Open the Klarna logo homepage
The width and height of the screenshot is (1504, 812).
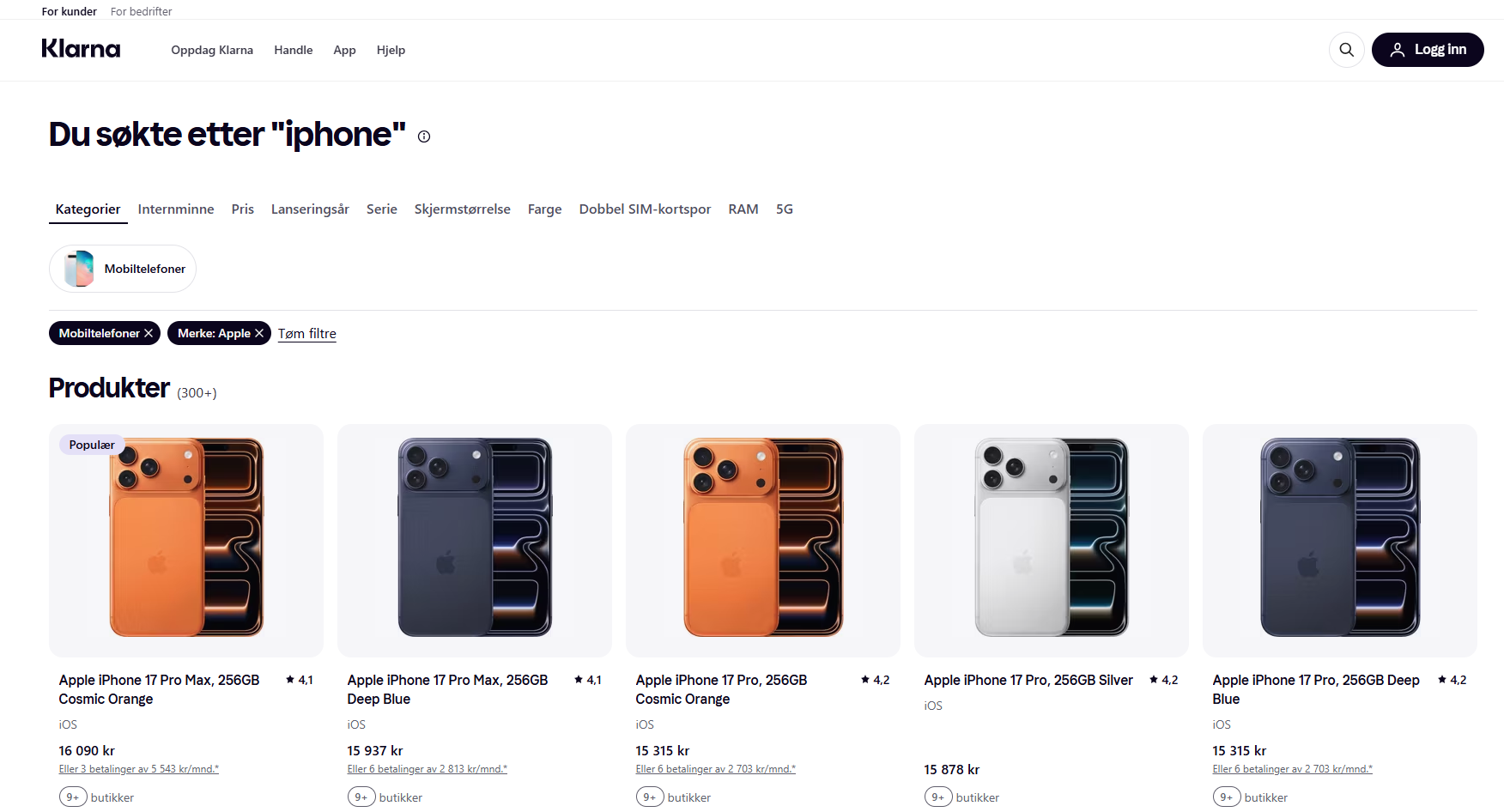(81, 49)
